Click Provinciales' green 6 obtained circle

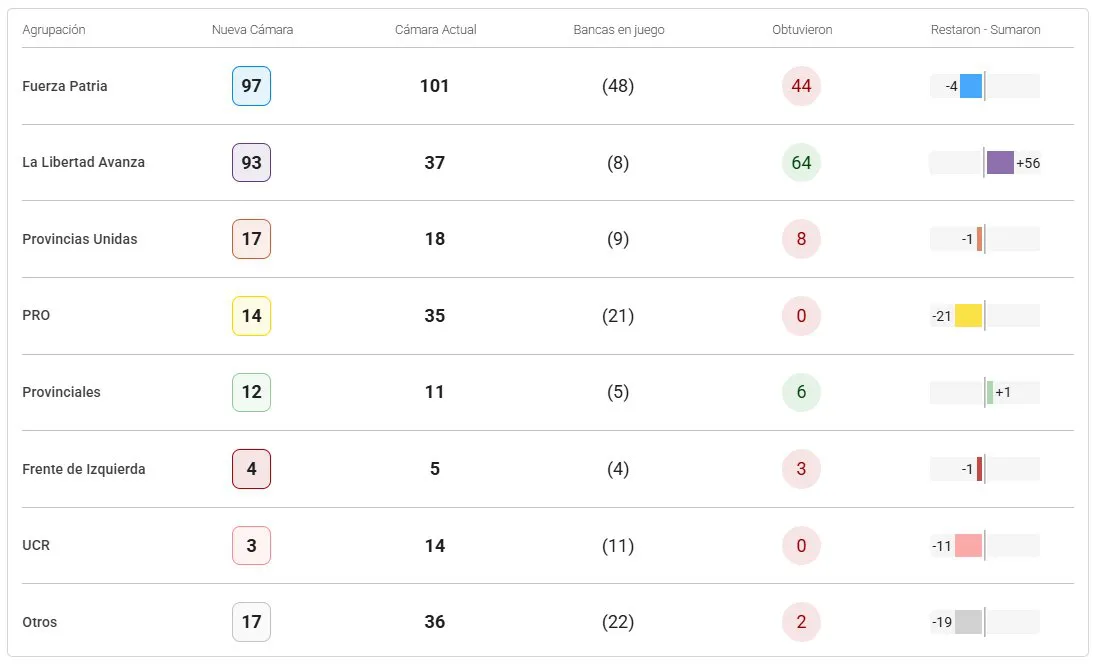pos(801,392)
